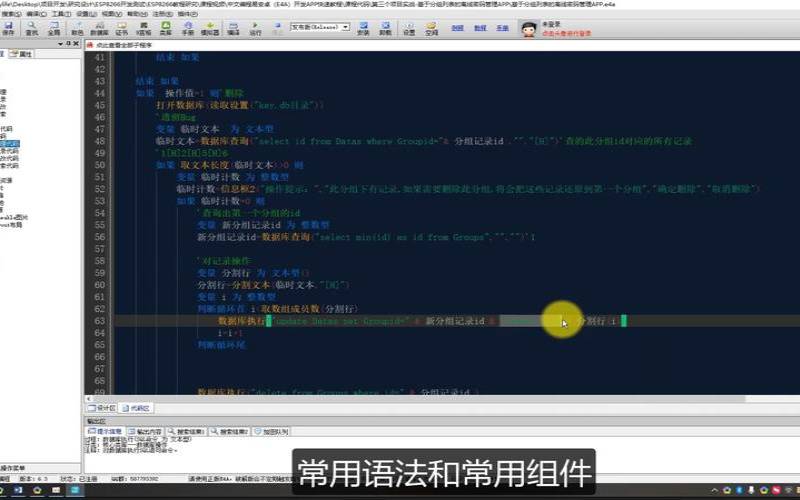
Task: Select the 搜索结果1 tab
Action: 186,432
